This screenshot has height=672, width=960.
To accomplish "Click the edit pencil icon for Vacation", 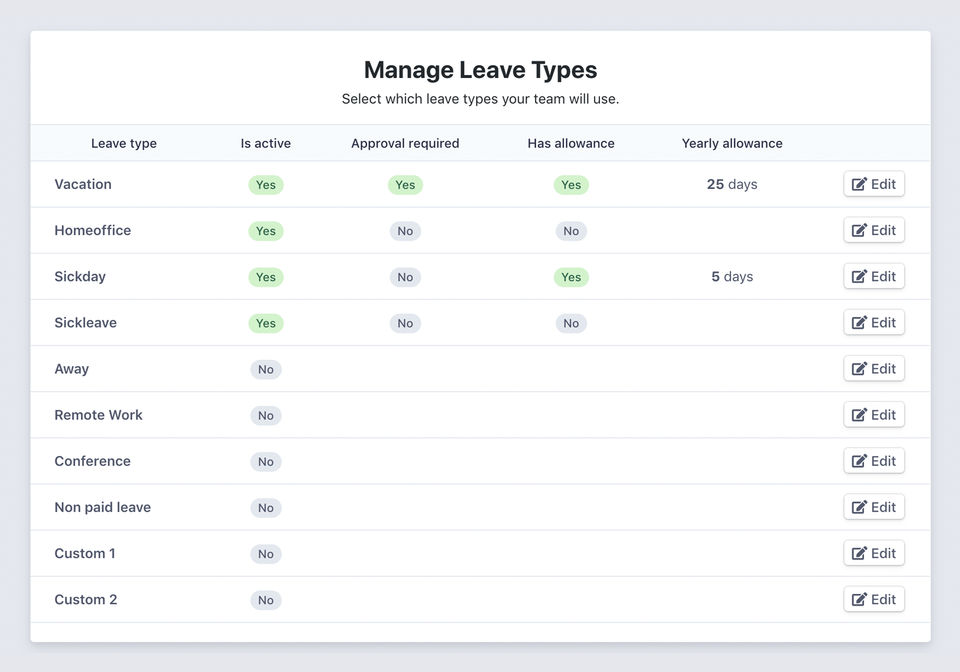I will coord(859,185).
